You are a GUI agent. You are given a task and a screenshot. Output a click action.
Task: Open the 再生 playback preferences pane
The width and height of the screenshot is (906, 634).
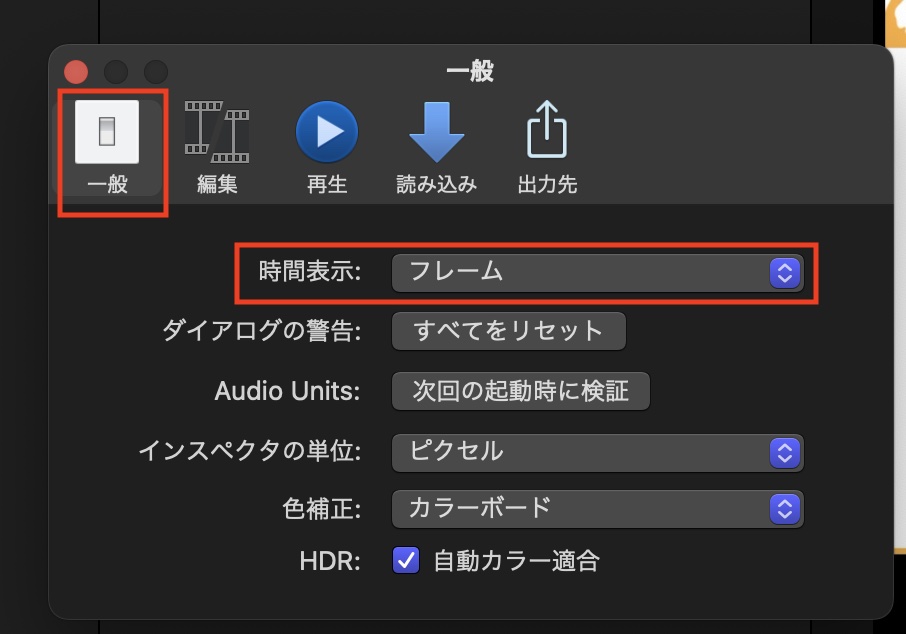click(327, 148)
